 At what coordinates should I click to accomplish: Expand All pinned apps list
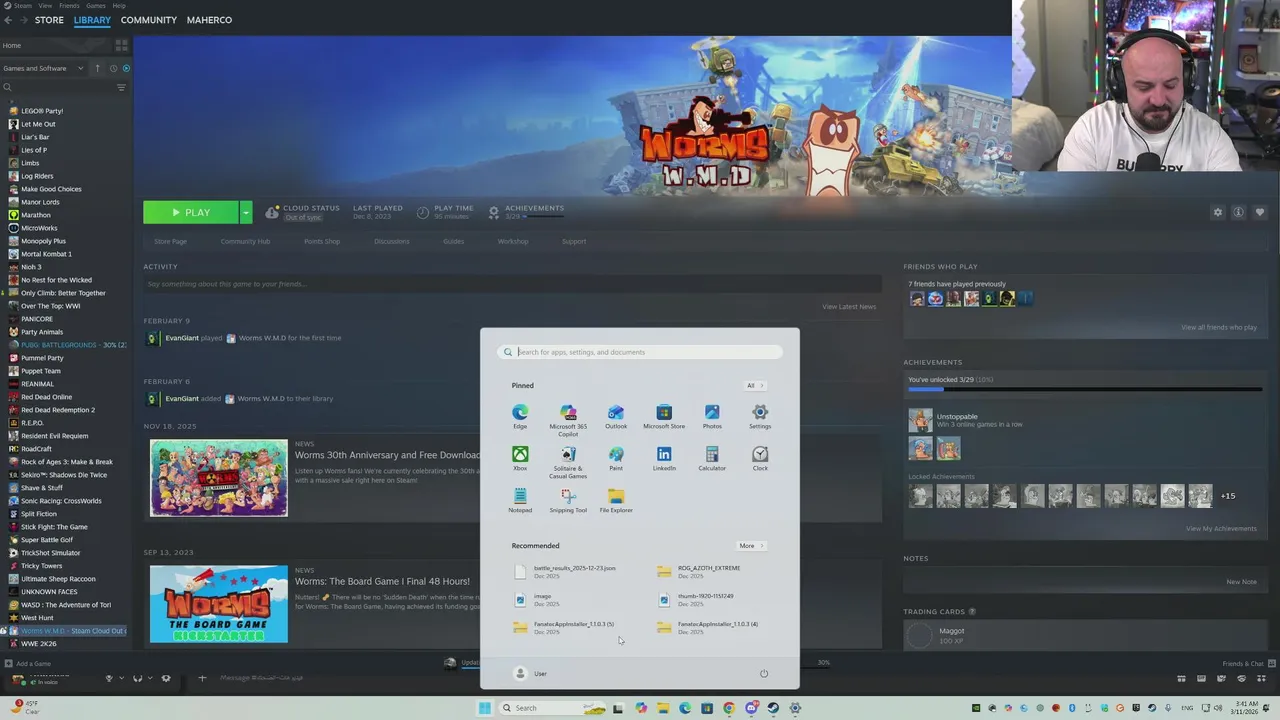point(754,386)
